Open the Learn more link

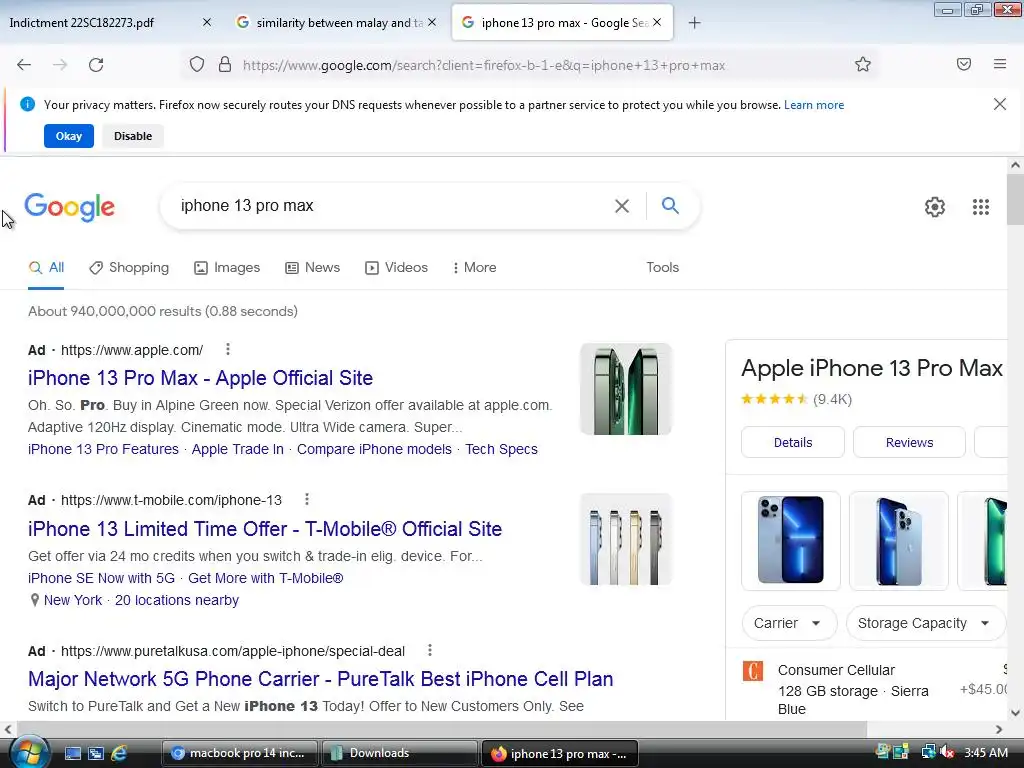[x=814, y=105]
